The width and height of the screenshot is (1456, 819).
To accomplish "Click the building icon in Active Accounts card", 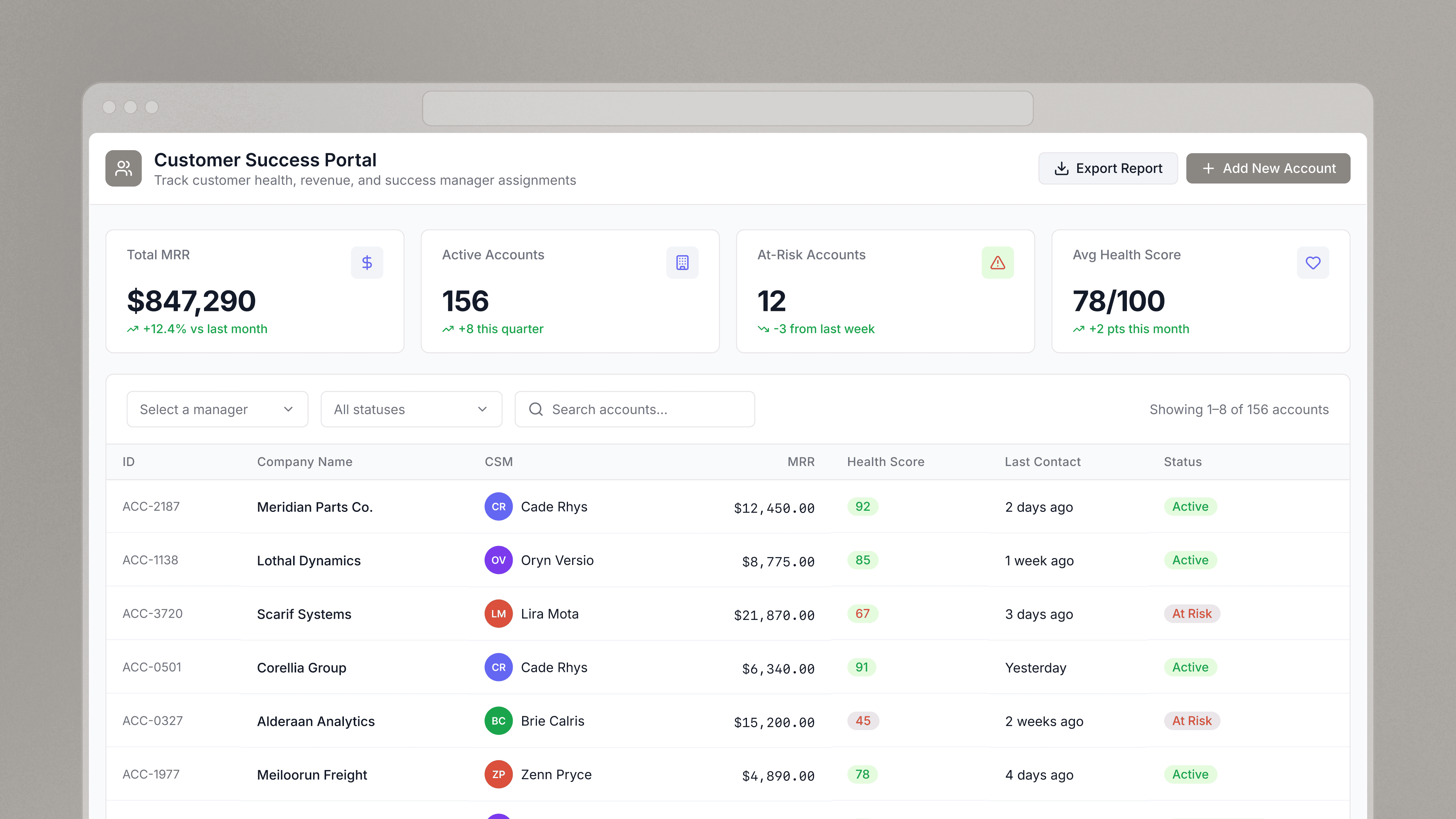I will click(x=682, y=262).
